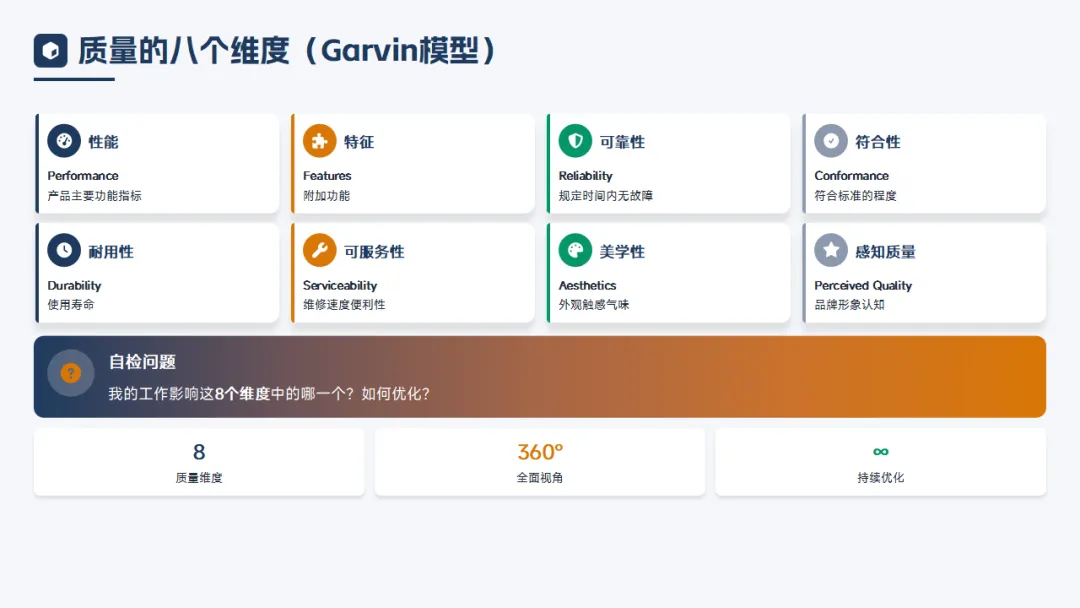Click the 品牌形象认知 description
1080x608 pixels.
click(x=849, y=304)
